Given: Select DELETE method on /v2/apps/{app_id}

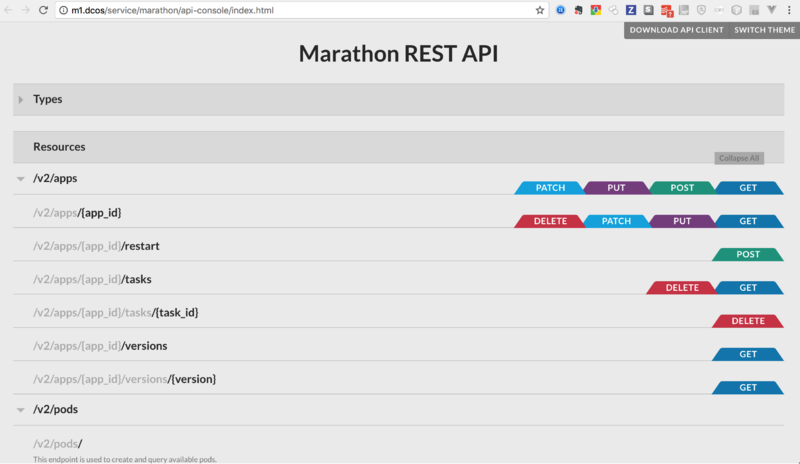Looking at the screenshot, I should [x=550, y=221].
